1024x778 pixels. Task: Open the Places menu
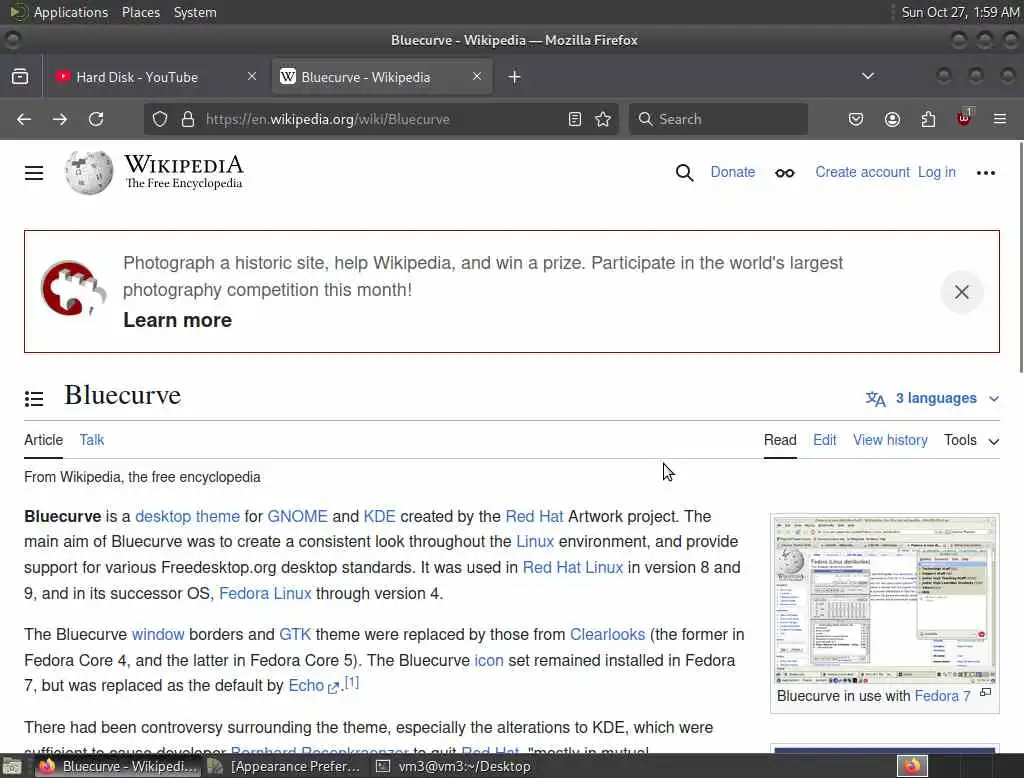point(141,12)
